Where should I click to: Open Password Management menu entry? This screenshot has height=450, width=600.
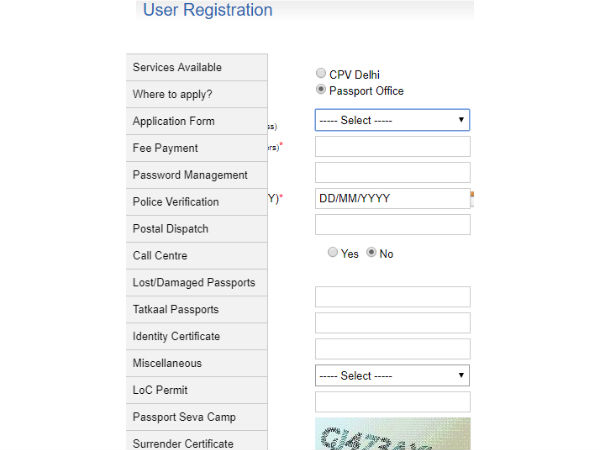coord(197,175)
